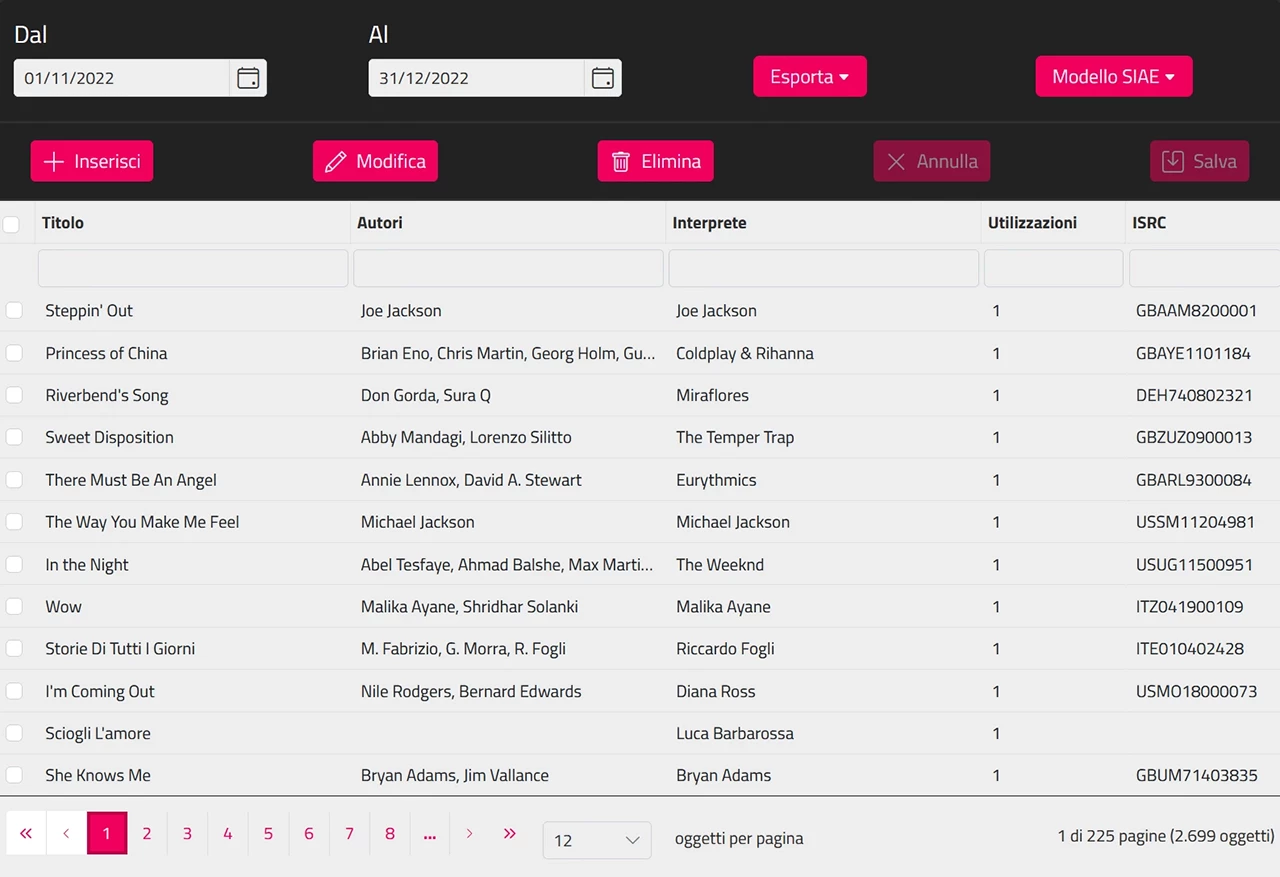Tick the checkbox for The Way You Make Me Feel

tap(14, 522)
